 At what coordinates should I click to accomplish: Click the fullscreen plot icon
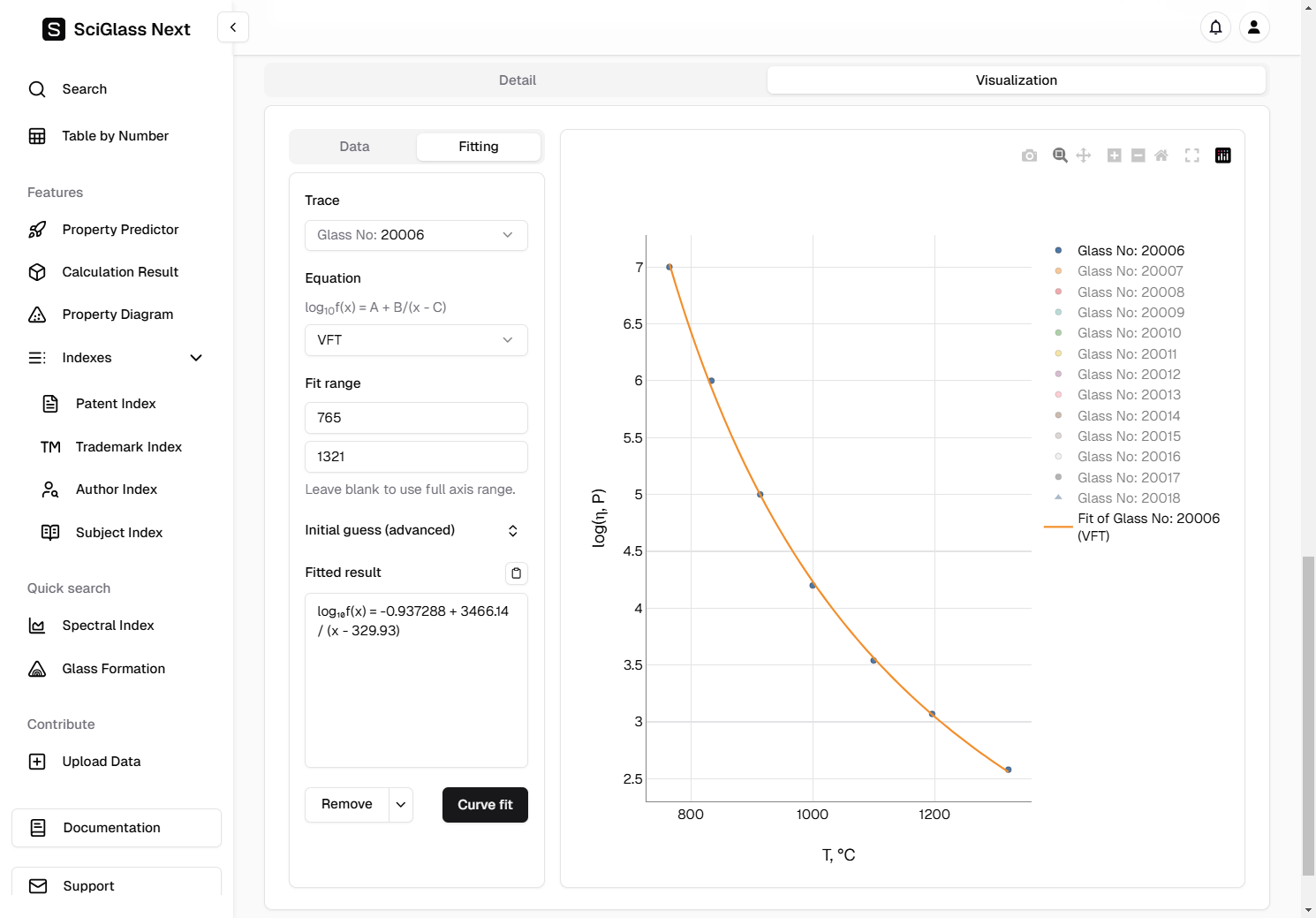[x=1191, y=156]
